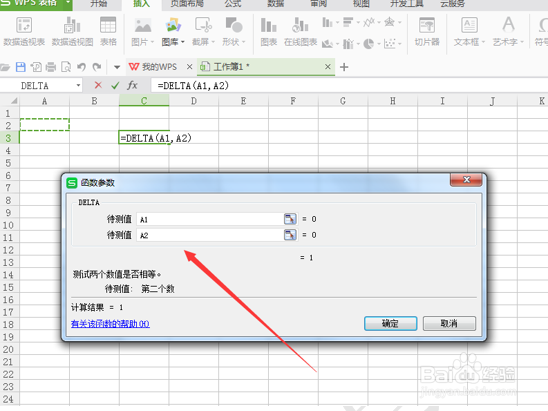Insert a Text Box (文本框)
Viewport: 548px width, 411px height.
click(x=469, y=26)
